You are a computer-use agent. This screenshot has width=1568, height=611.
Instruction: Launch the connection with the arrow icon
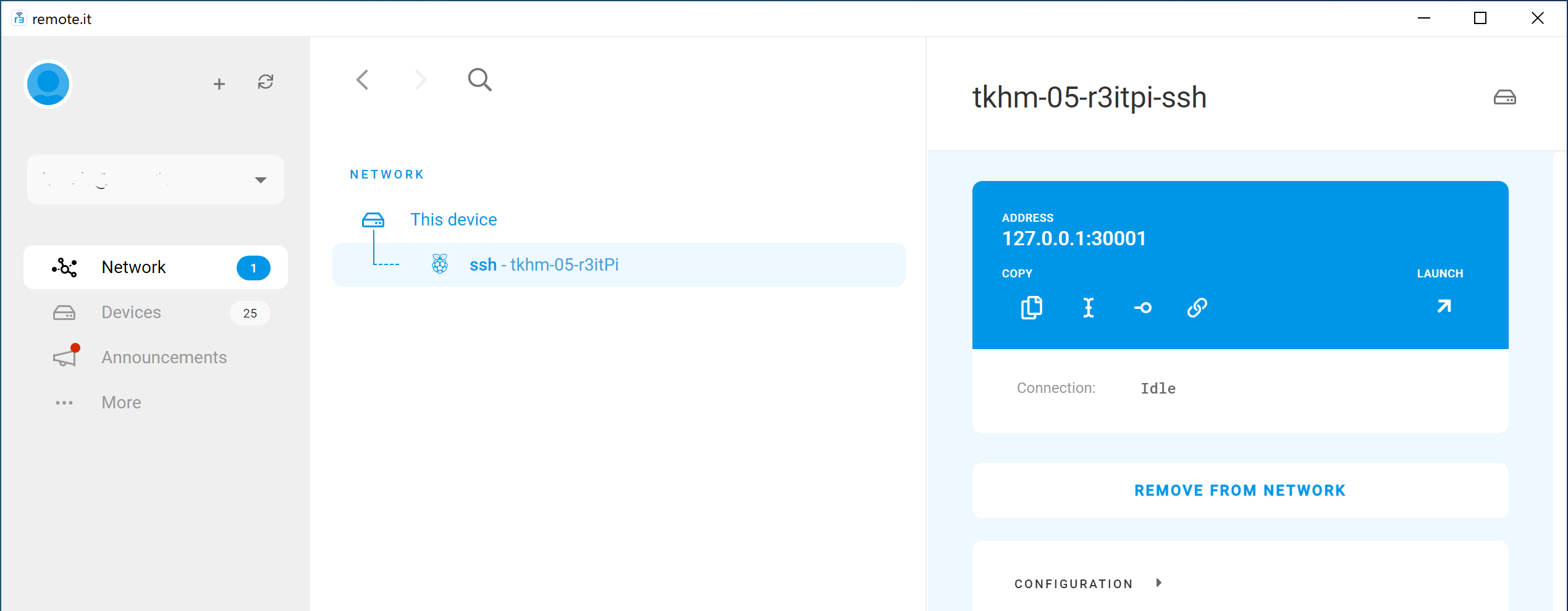1444,306
